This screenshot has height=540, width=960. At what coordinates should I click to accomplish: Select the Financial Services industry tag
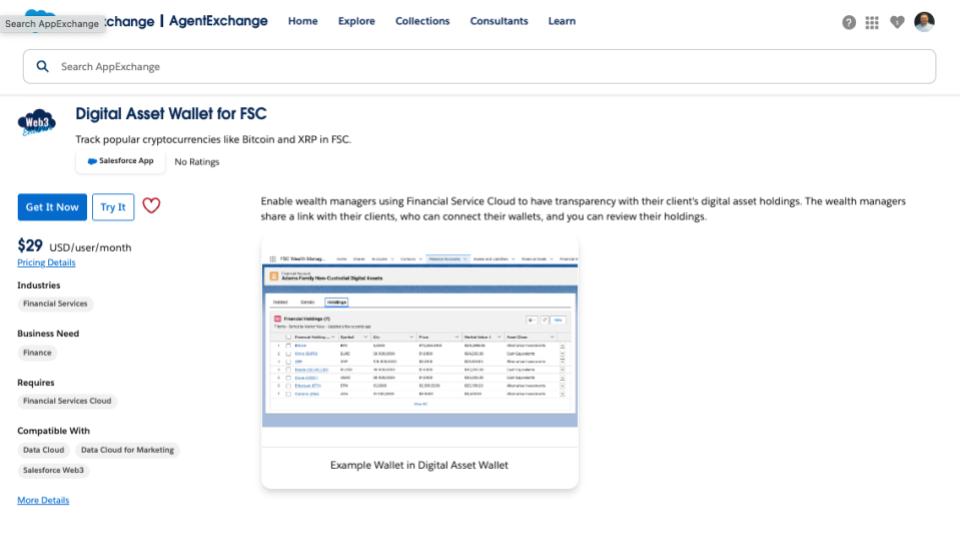click(55, 304)
